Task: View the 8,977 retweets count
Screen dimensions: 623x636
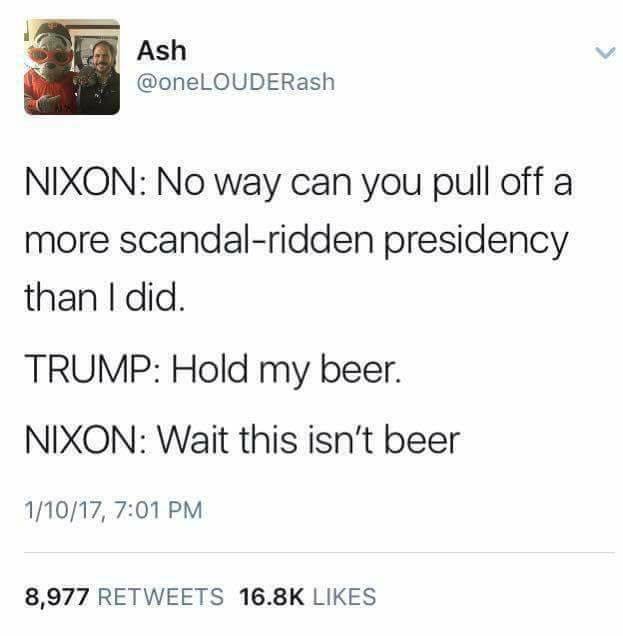Action: point(57,597)
